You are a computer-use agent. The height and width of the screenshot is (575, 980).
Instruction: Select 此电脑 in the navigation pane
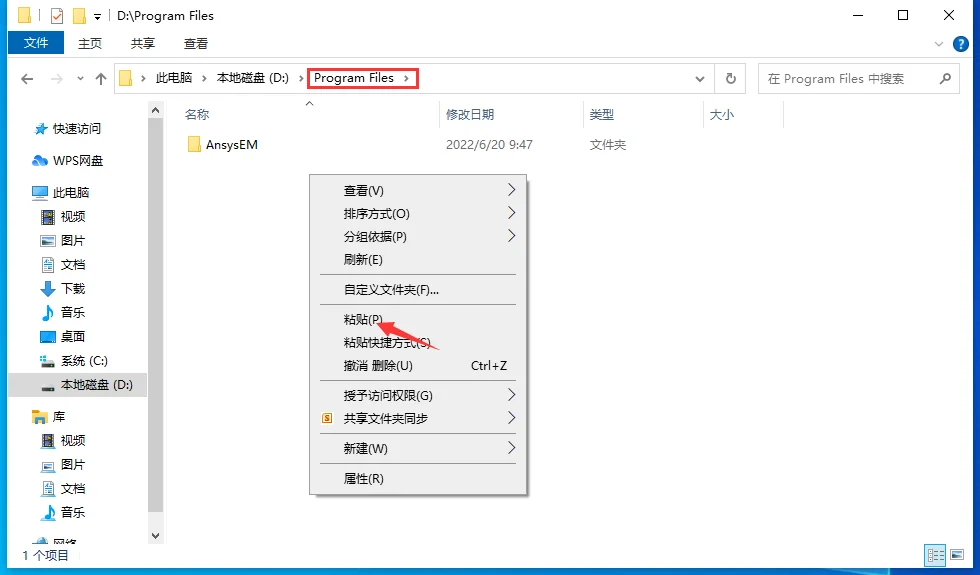coord(61,192)
